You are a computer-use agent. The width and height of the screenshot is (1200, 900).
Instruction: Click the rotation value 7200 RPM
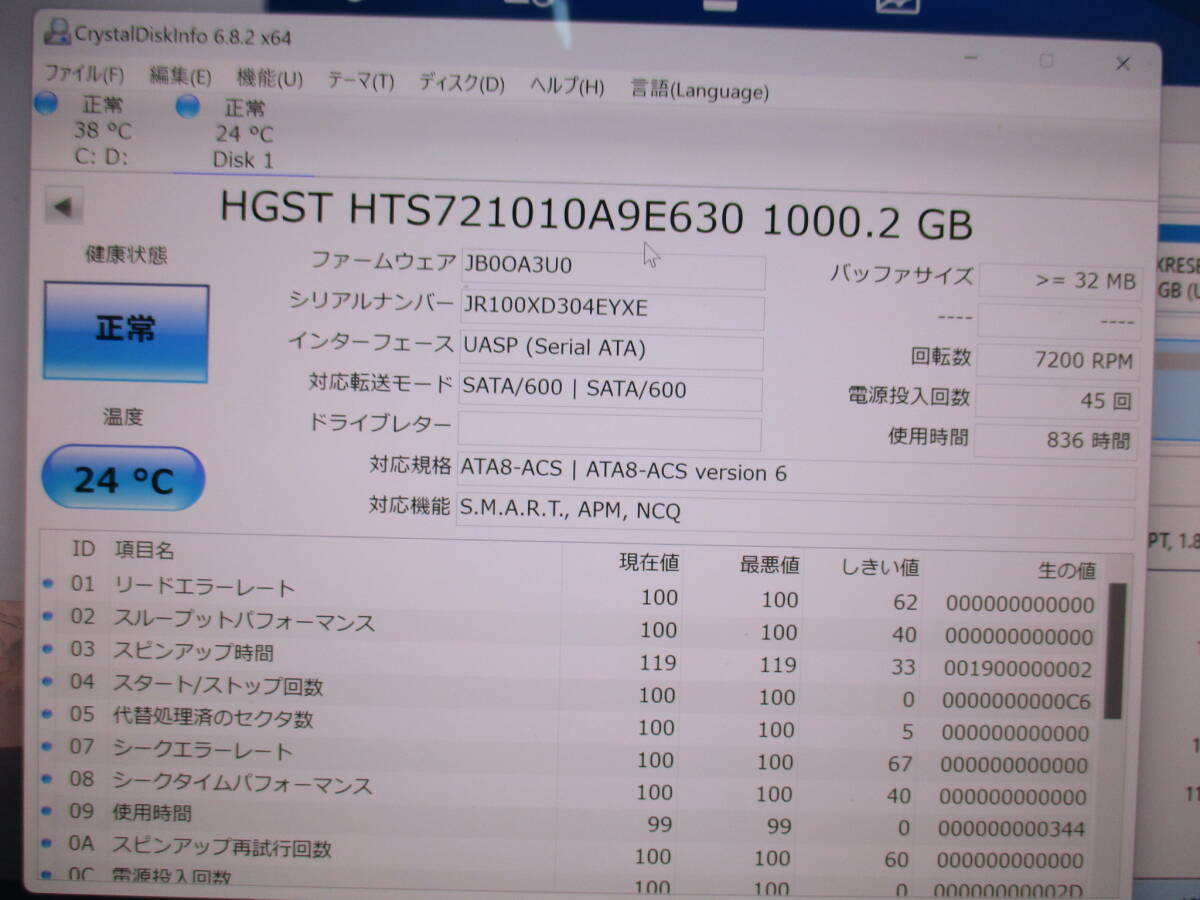(1058, 361)
